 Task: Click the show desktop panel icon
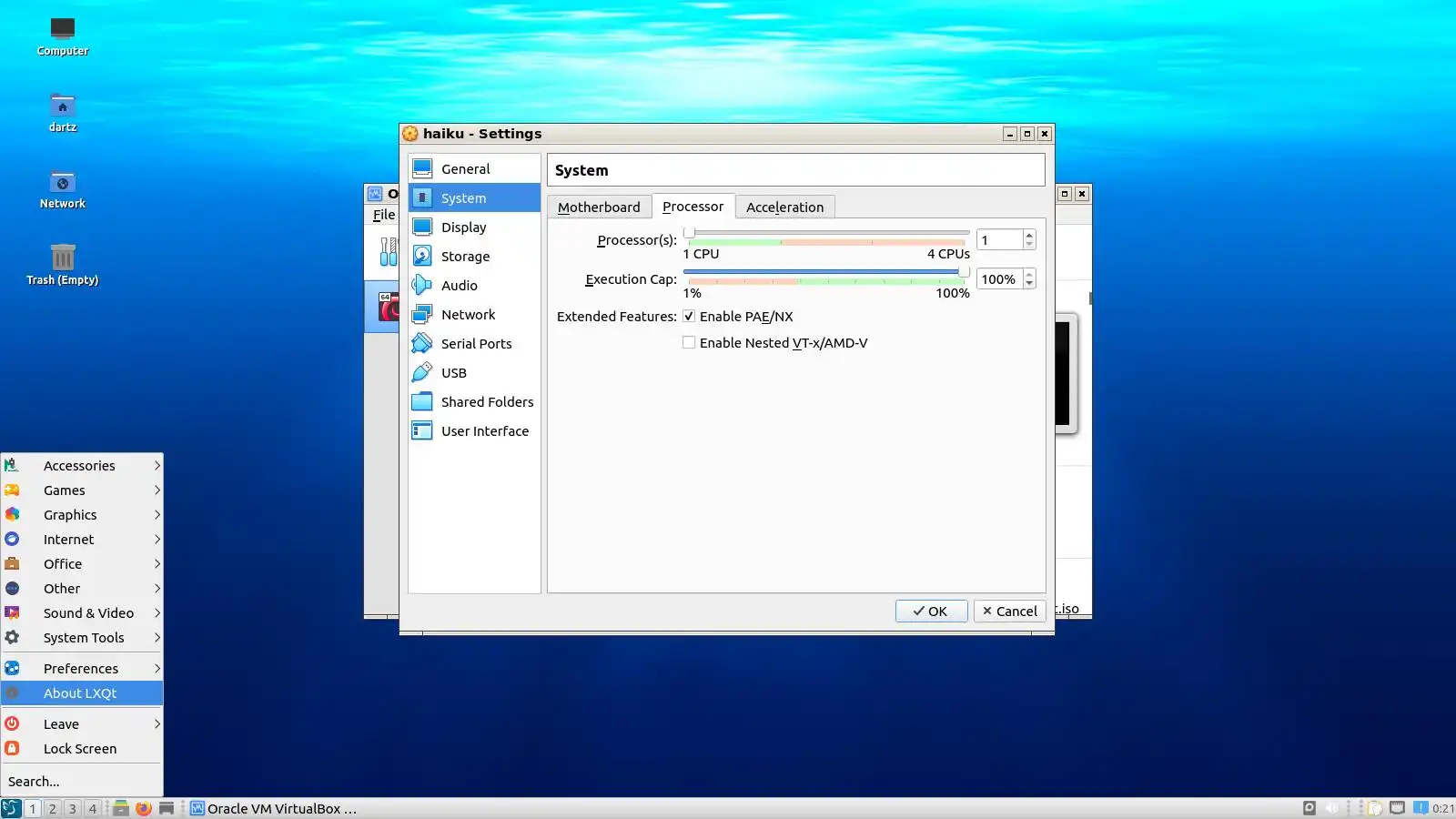tap(167, 808)
